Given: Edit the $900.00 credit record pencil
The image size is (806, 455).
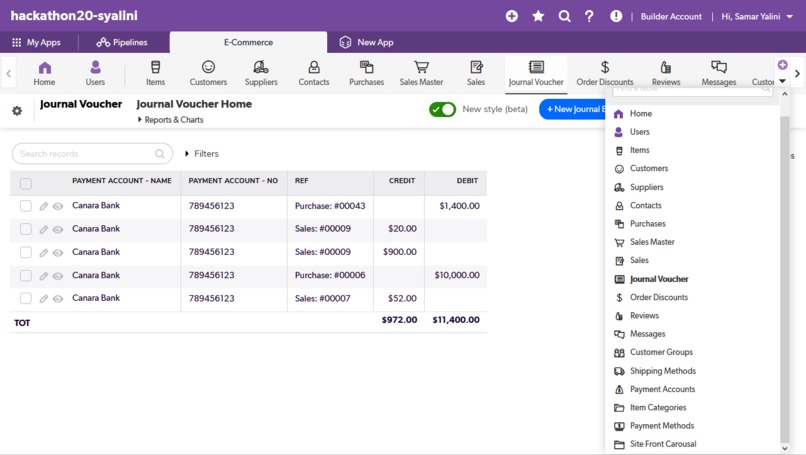Looking at the screenshot, I should [44, 252].
